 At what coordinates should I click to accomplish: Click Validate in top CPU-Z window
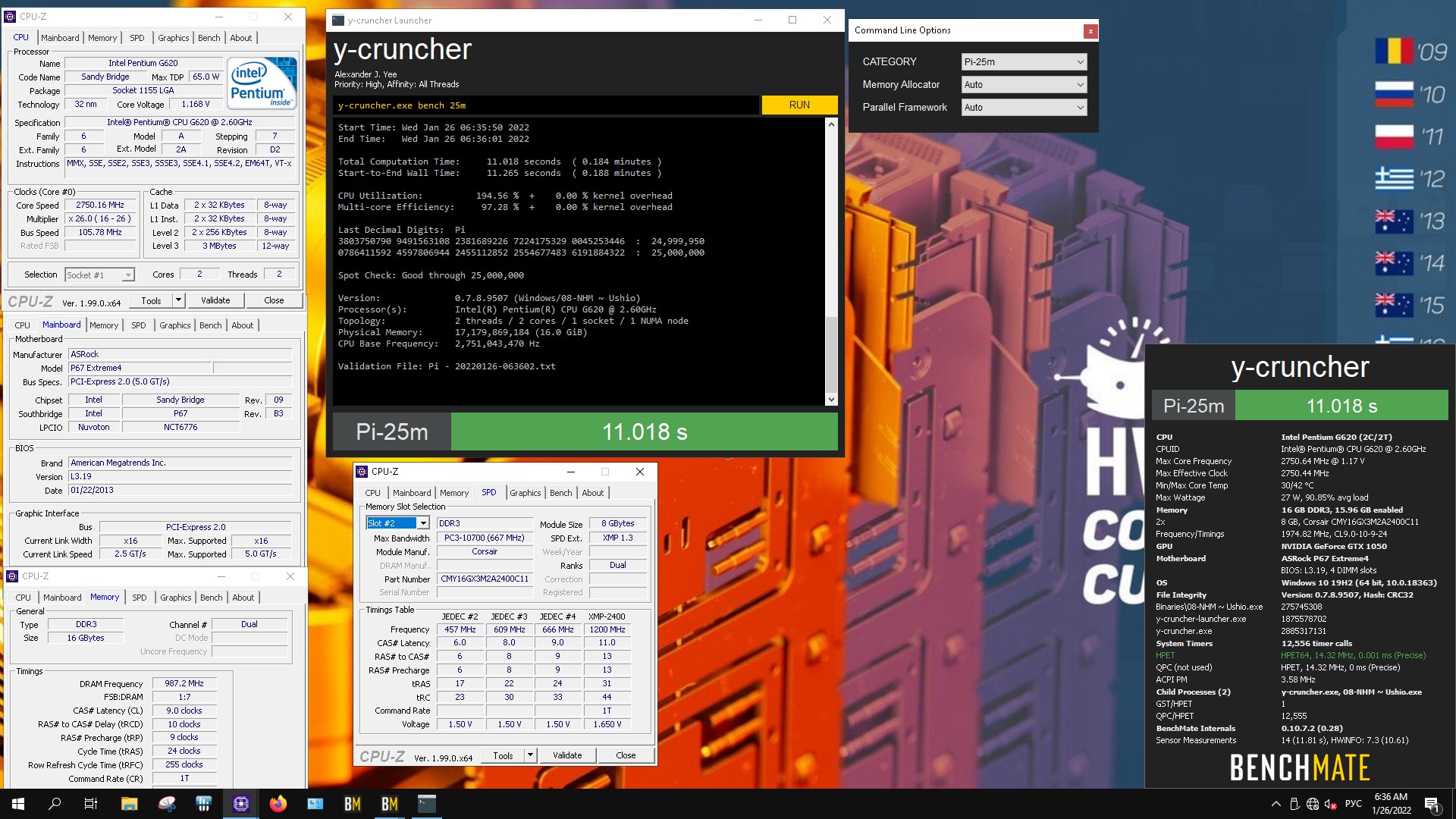point(215,300)
